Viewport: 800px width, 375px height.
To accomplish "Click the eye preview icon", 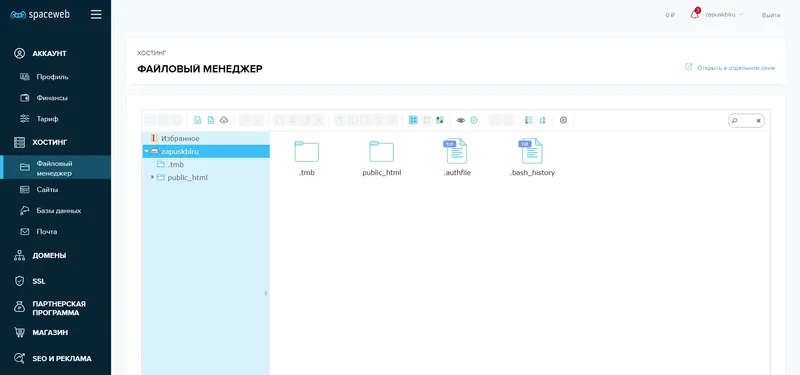I will 461,120.
